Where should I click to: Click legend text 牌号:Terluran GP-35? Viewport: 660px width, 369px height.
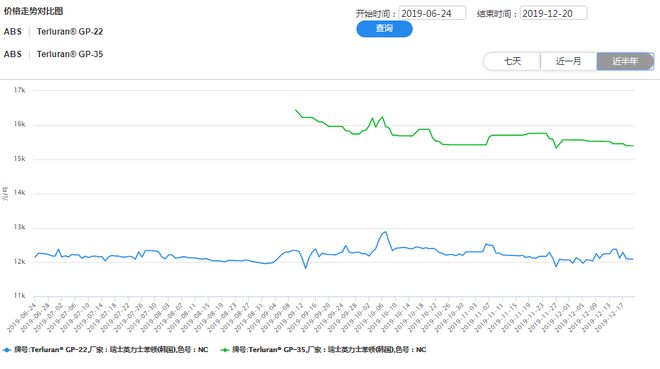(x=329, y=350)
